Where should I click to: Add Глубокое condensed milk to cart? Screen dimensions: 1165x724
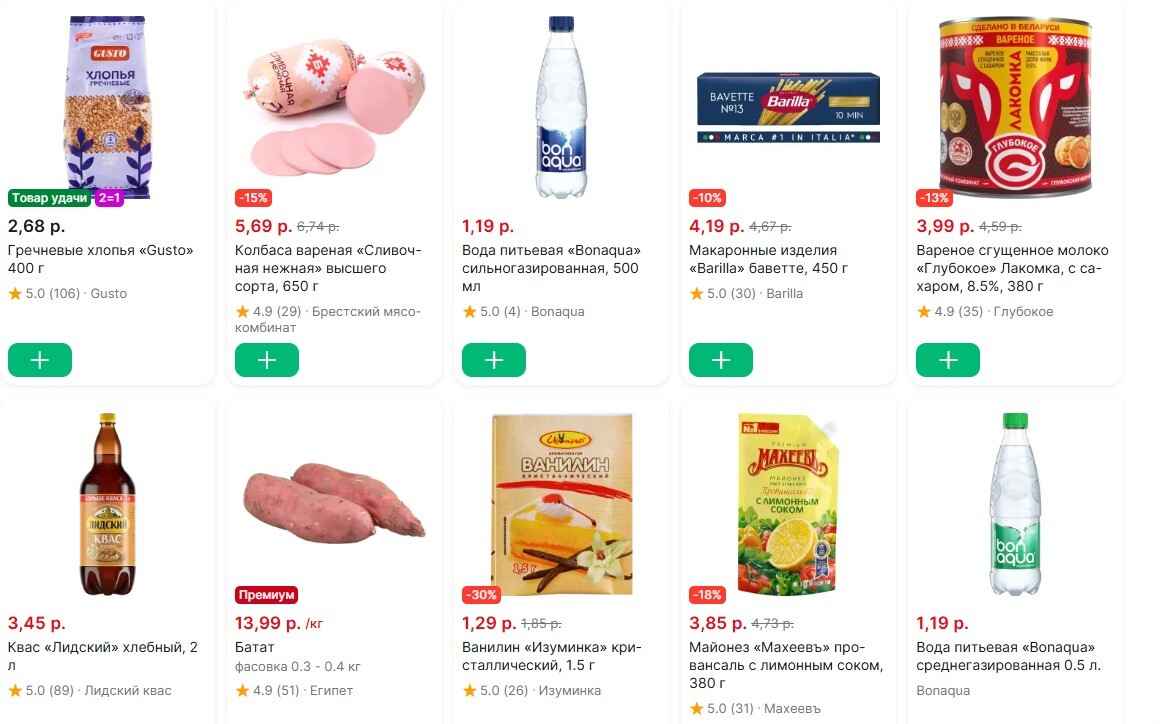[948, 360]
